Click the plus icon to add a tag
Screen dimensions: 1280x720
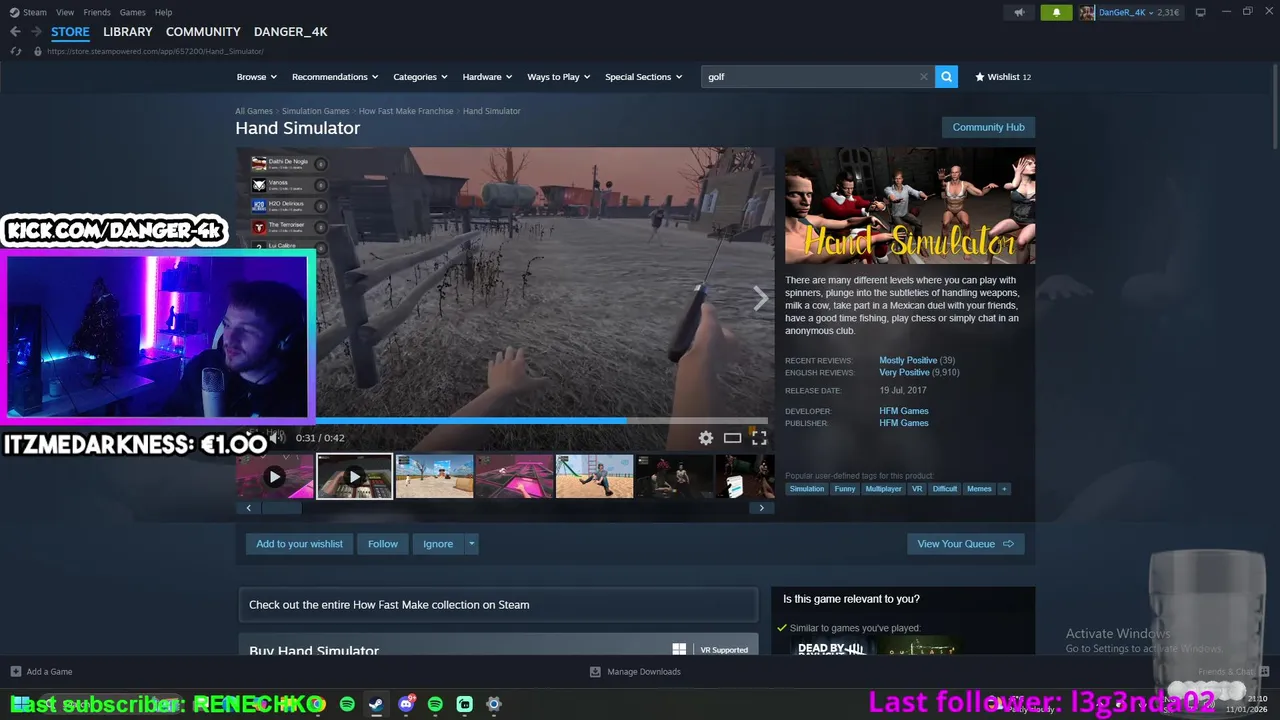coord(1004,489)
